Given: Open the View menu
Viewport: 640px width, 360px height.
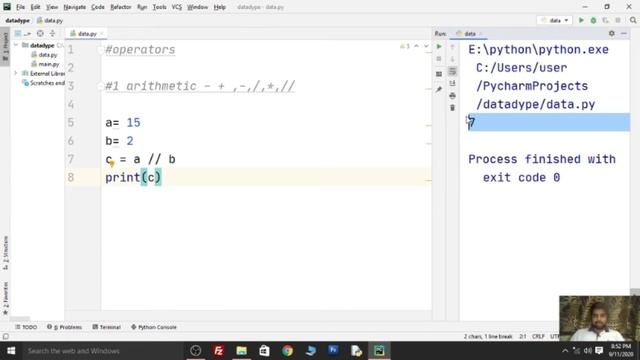Looking at the screenshot, I should tap(52, 7).
